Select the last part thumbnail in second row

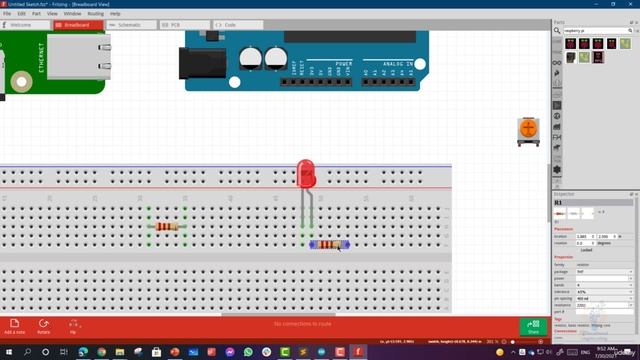pyautogui.click(x=598, y=57)
